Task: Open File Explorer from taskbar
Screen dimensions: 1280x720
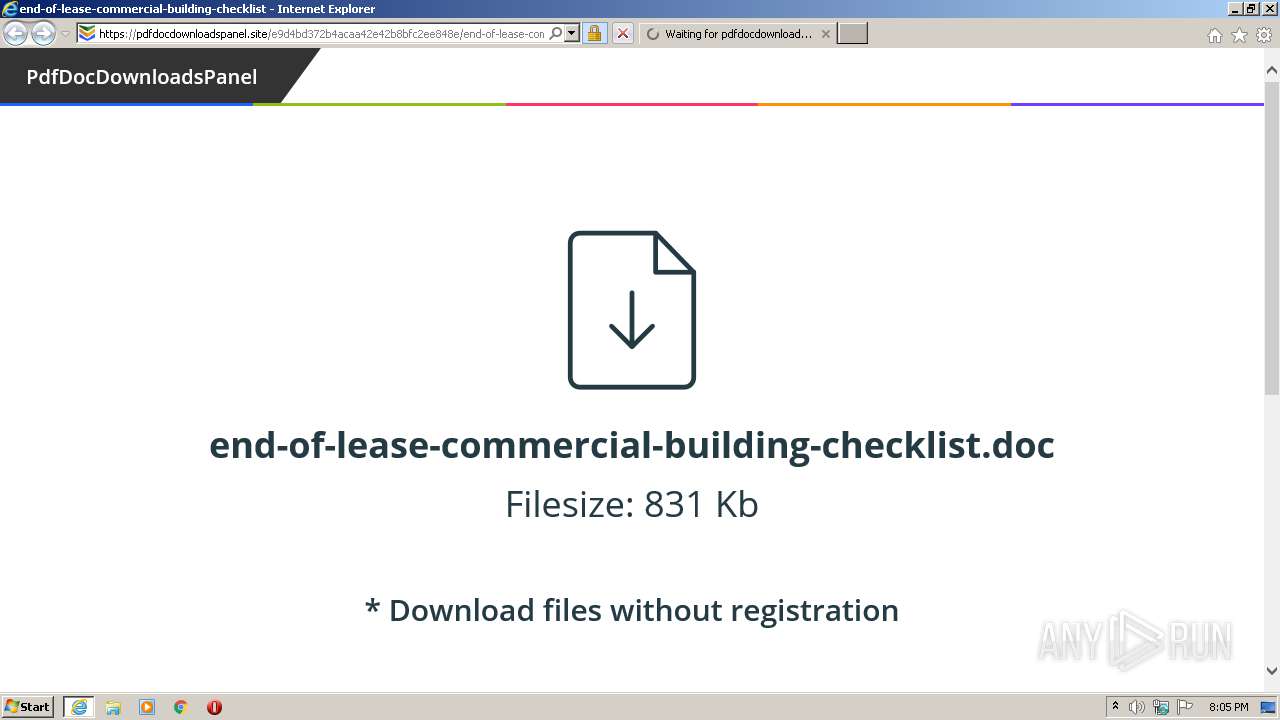Action: tap(113, 707)
